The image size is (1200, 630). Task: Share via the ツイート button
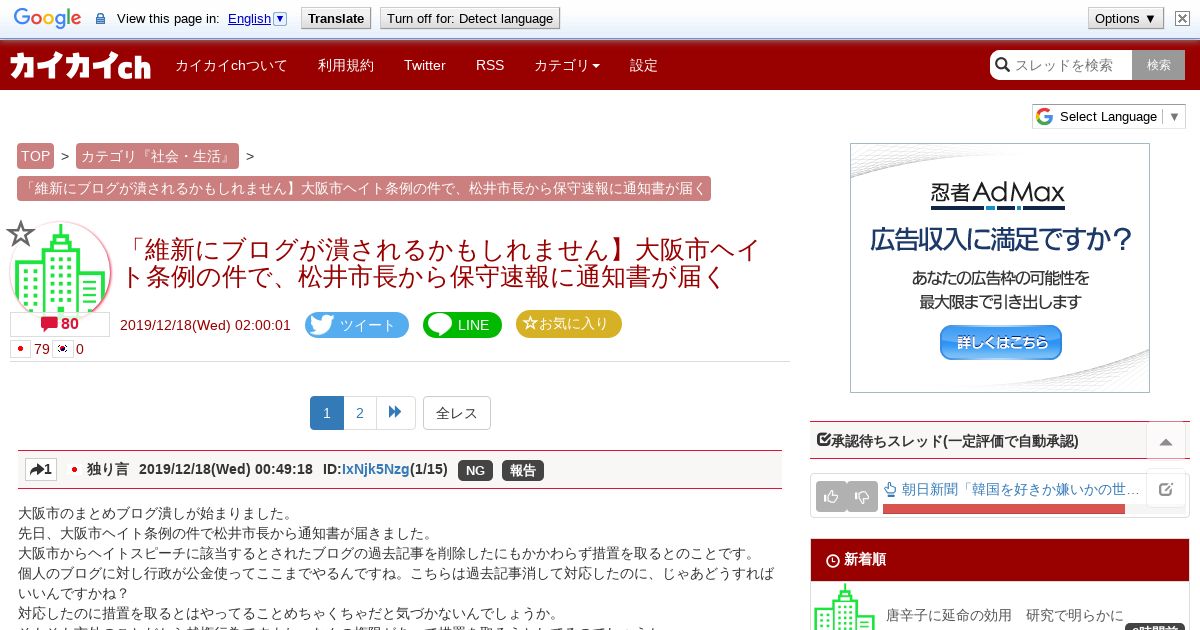pos(357,325)
